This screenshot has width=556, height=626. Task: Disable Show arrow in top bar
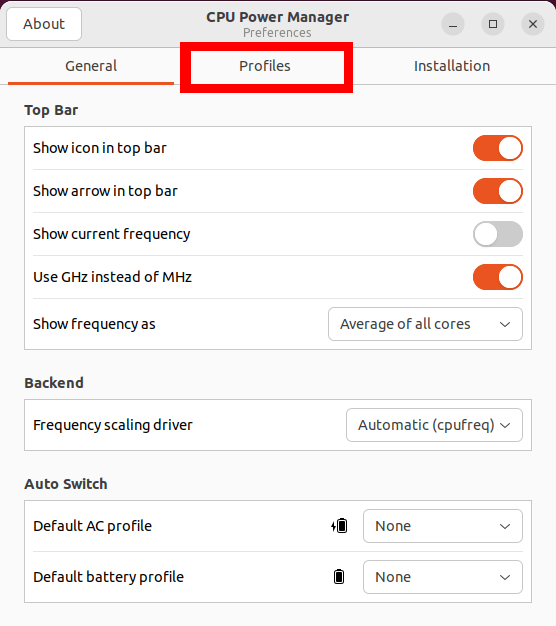coord(498,191)
